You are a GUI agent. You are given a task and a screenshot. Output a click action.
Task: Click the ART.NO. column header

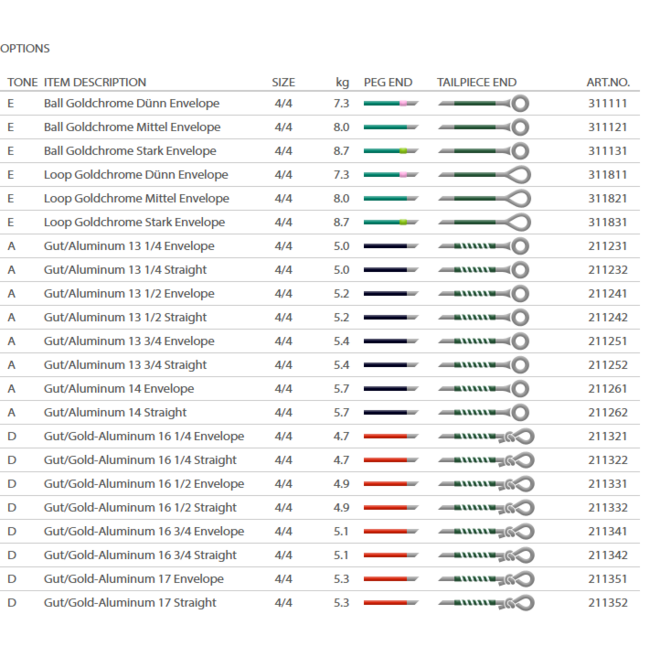coord(608,82)
